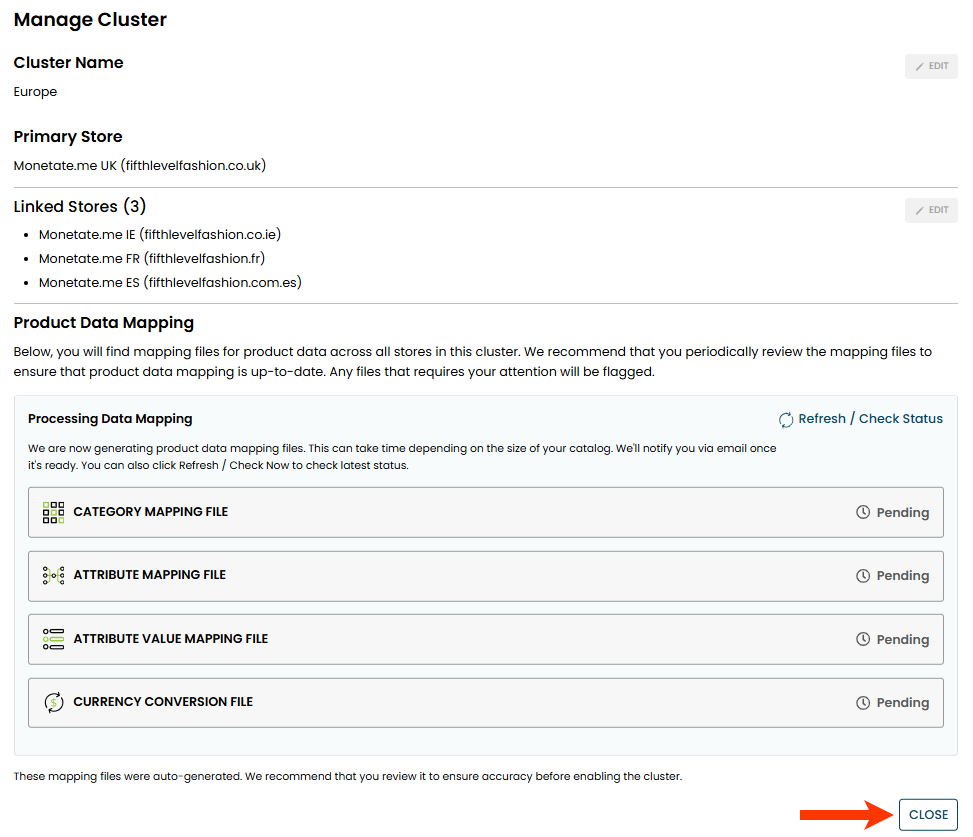This screenshot has width=973, height=837.
Task: Click the refresh arrows icon
Action: click(x=786, y=419)
